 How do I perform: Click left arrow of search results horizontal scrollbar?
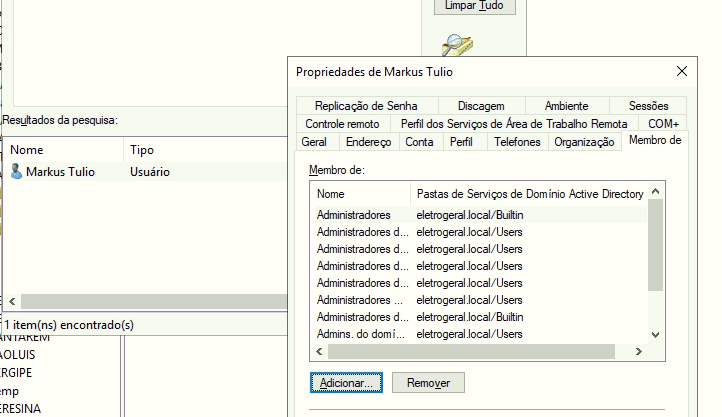click(12, 302)
